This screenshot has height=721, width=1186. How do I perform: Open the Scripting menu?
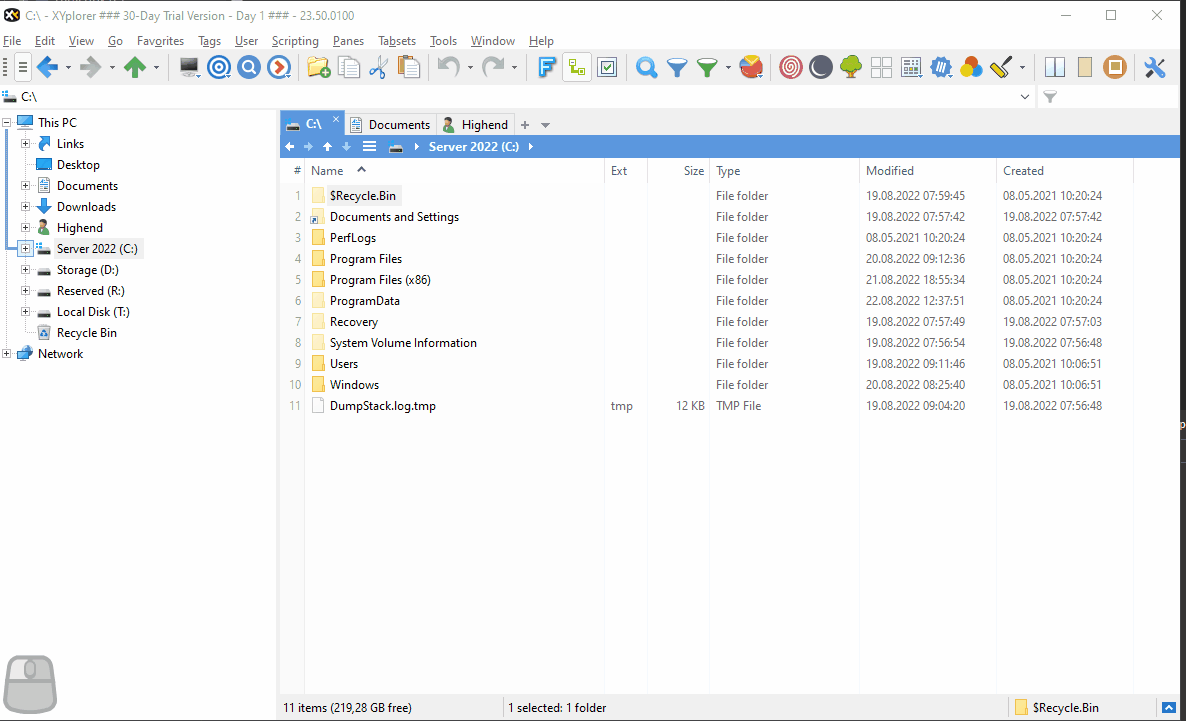[295, 41]
